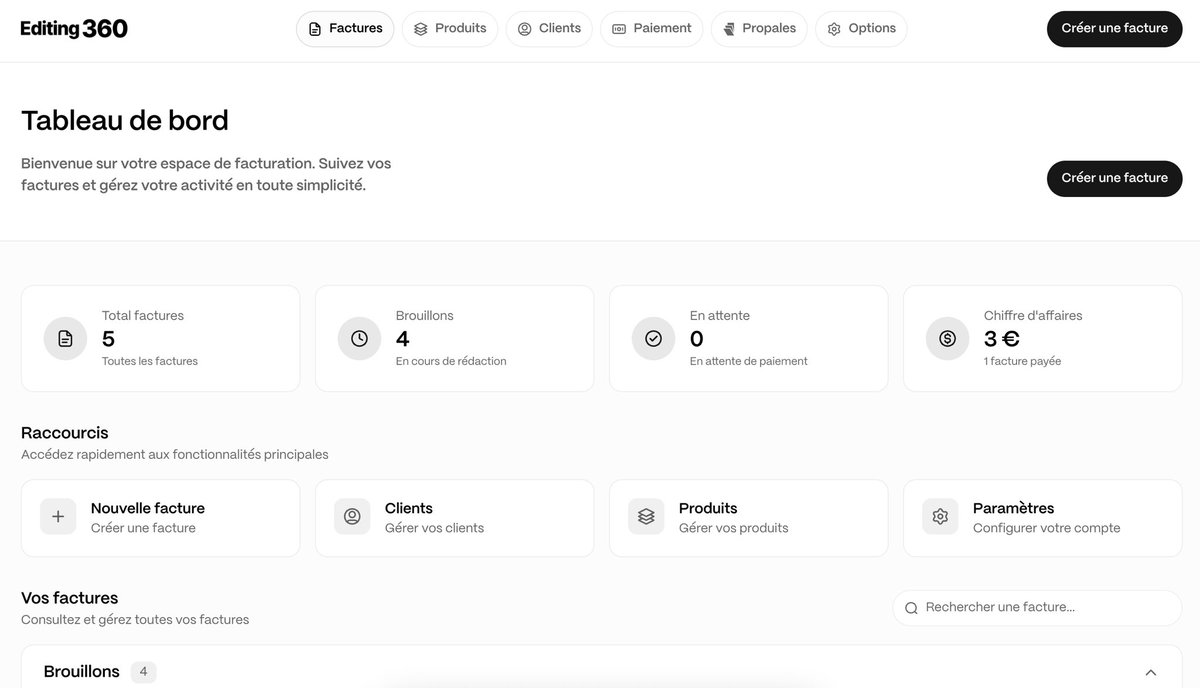Click Créer une facture beside the welcome text

click(1115, 178)
